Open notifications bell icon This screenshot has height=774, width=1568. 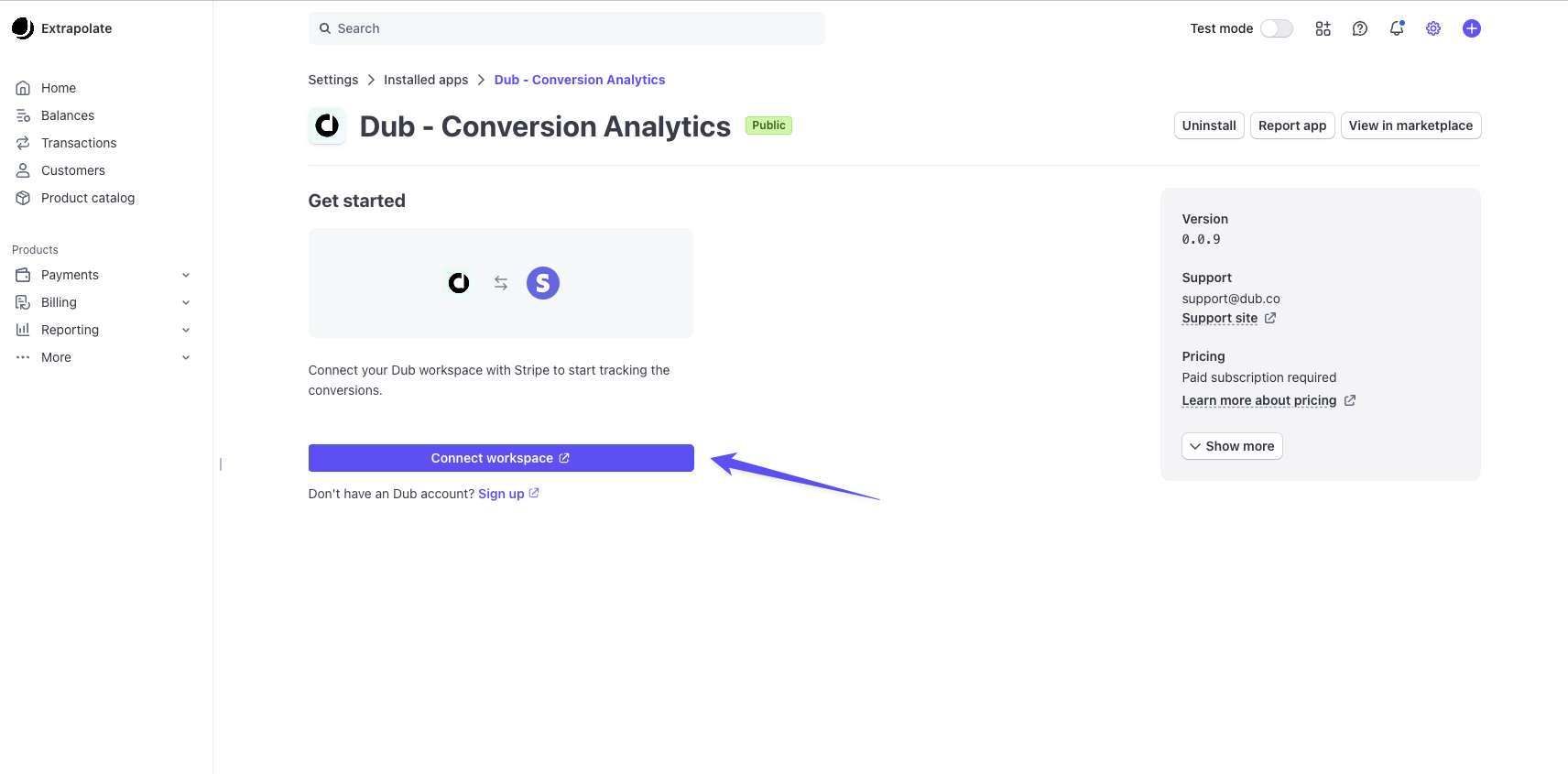(x=1397, y=28)
